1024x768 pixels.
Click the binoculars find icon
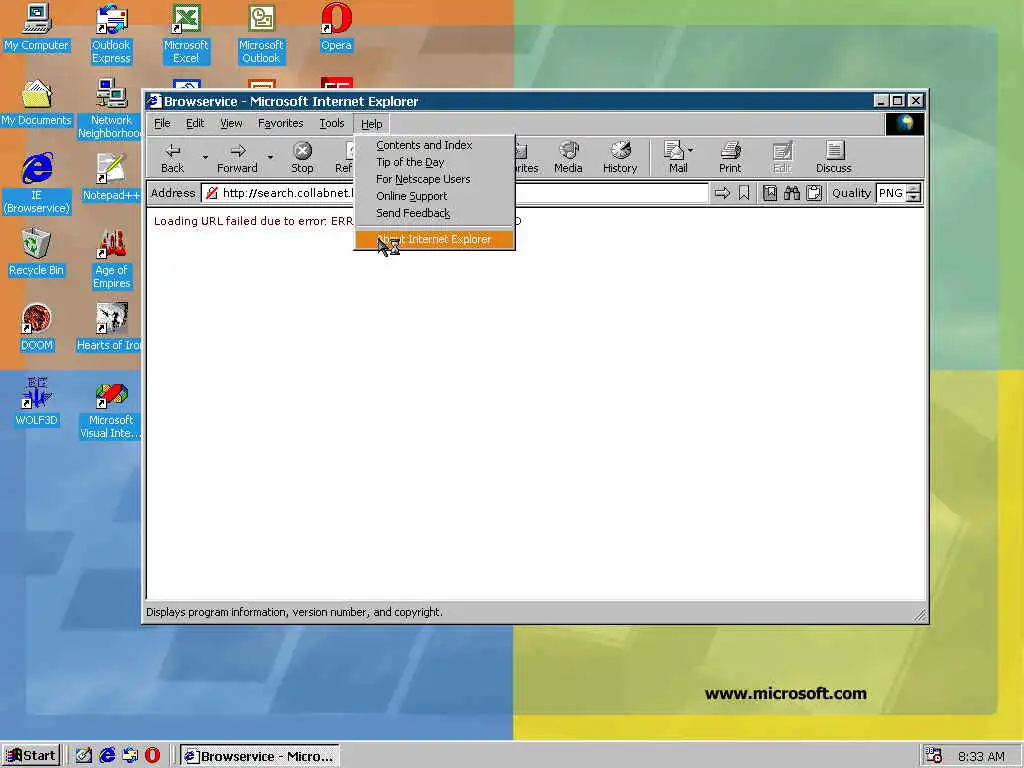pos(792,193)
